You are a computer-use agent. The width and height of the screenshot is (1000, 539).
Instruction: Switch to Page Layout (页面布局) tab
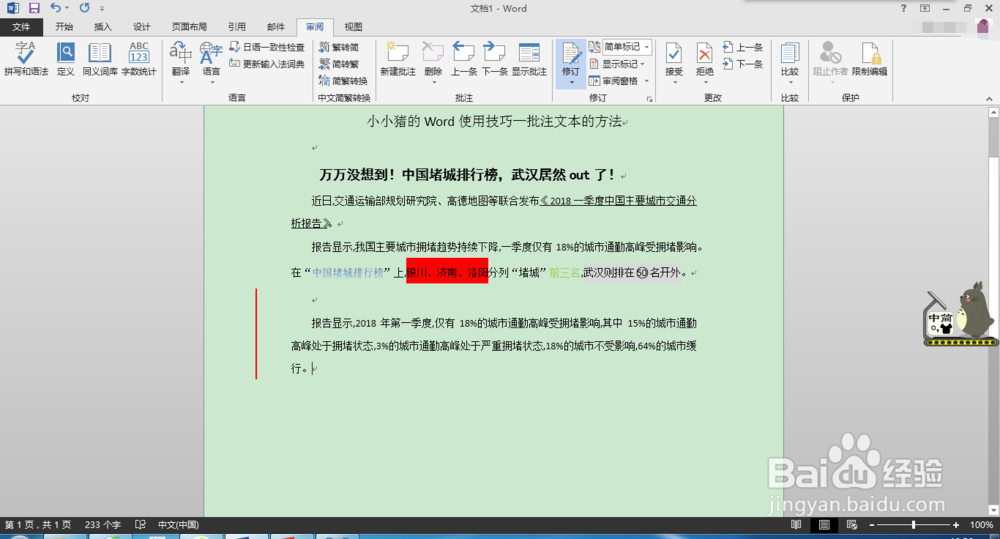point(189,27)
